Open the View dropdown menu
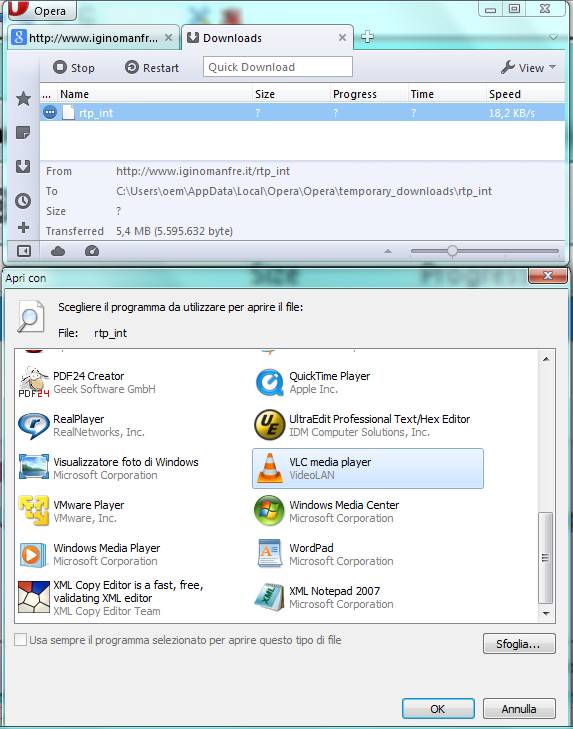This screenshot has width=573, height=729. pyautogui.click(x=528, y=68)
